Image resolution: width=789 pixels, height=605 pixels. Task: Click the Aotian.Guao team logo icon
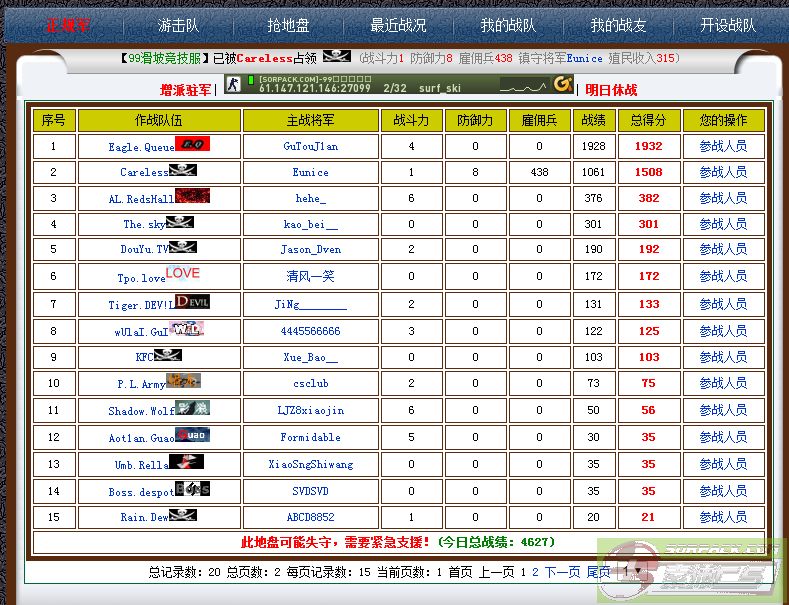192,435
